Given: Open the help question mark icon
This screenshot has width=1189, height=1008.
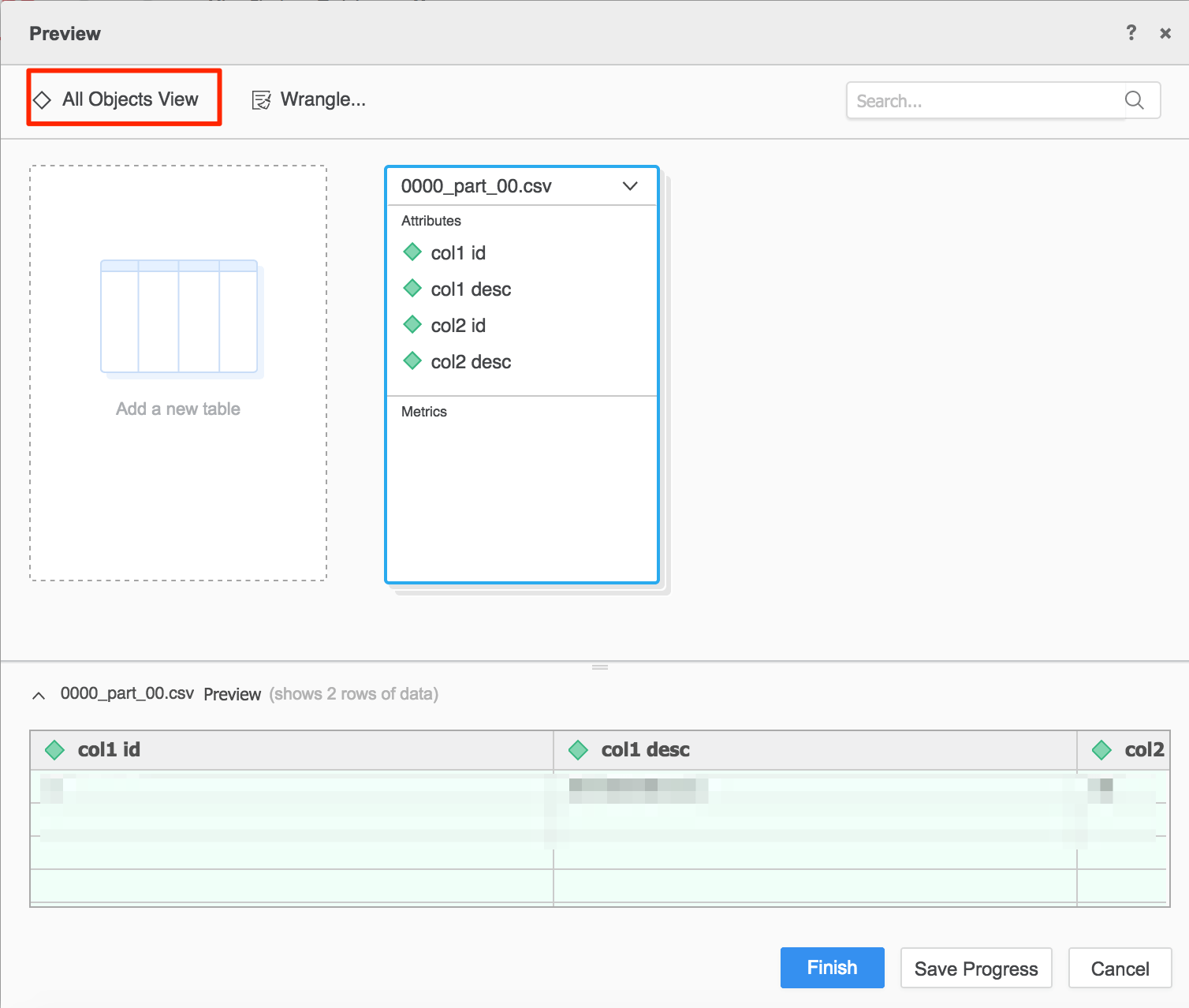Looking at the screenshot, I should [1131, 32].
